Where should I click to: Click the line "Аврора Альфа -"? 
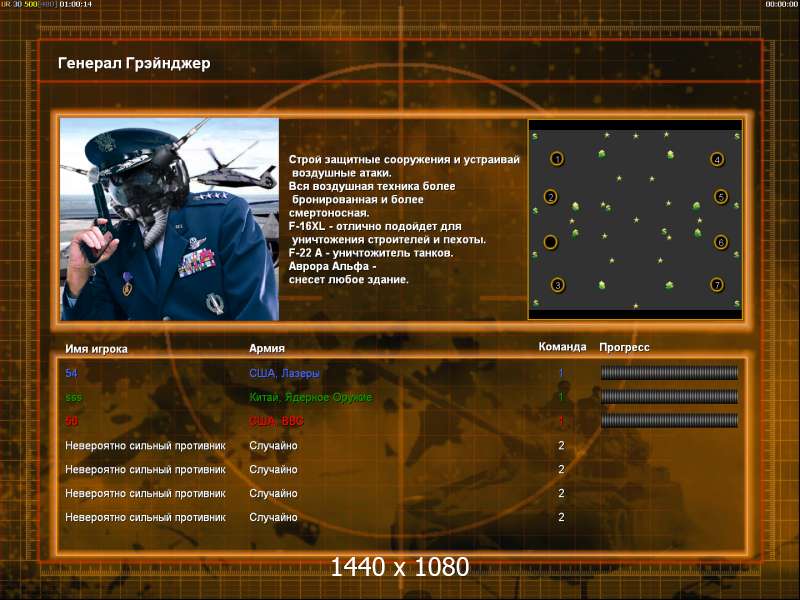[333, 266]
